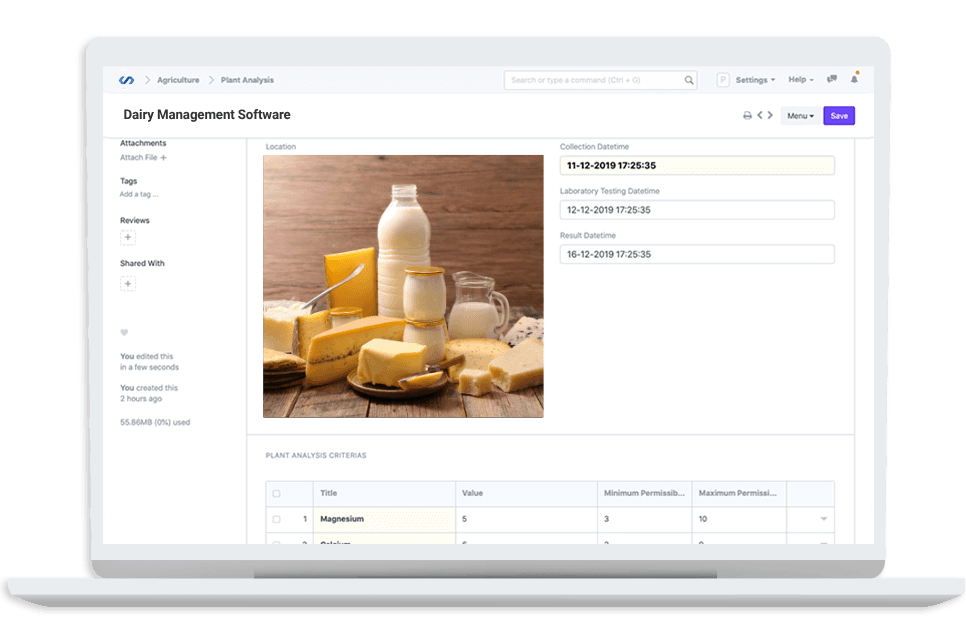Open the search bar magnifier icon
The image size is (966, 619).
[690, 79]
